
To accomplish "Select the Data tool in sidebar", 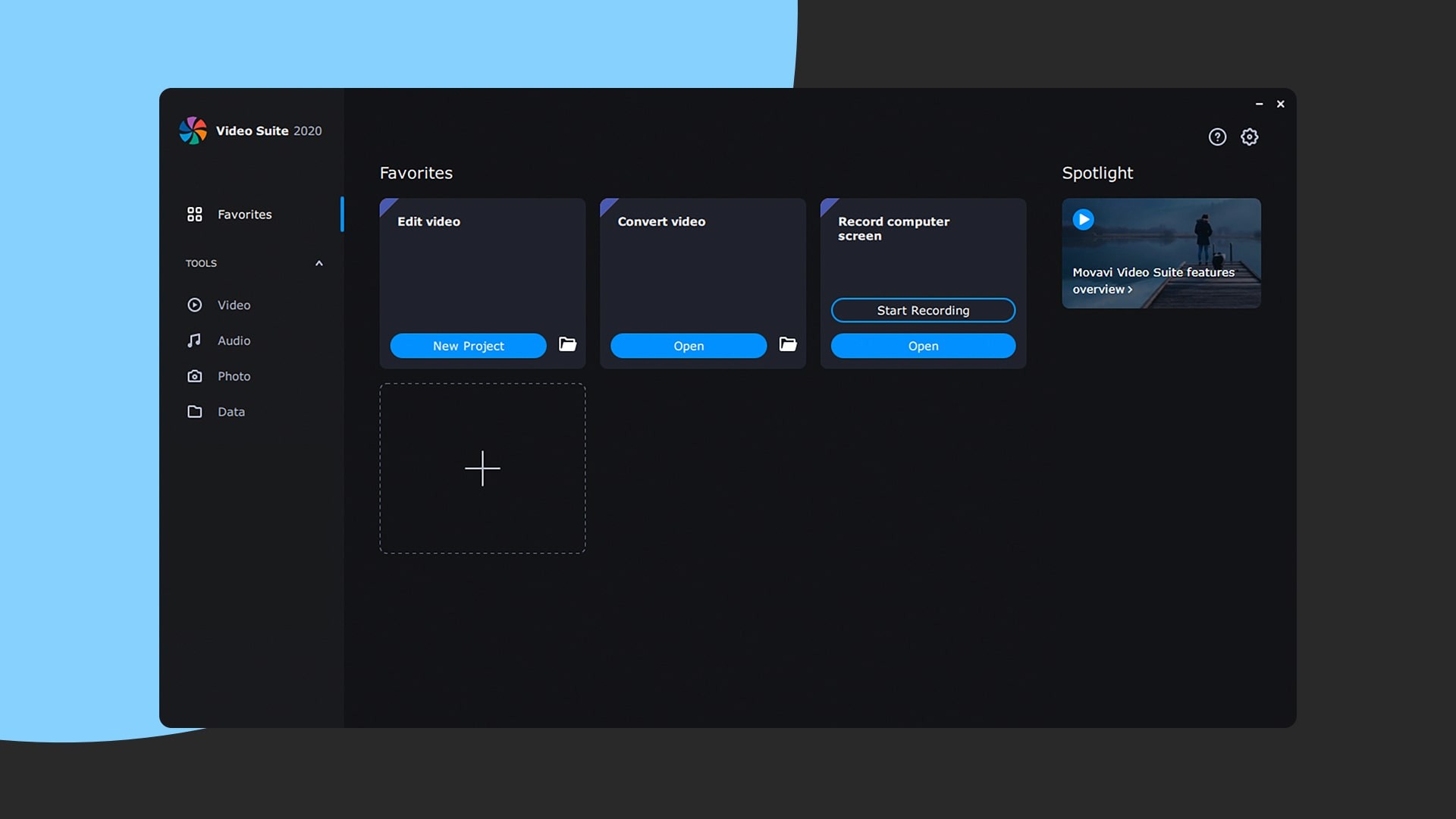I will (231, 411).
